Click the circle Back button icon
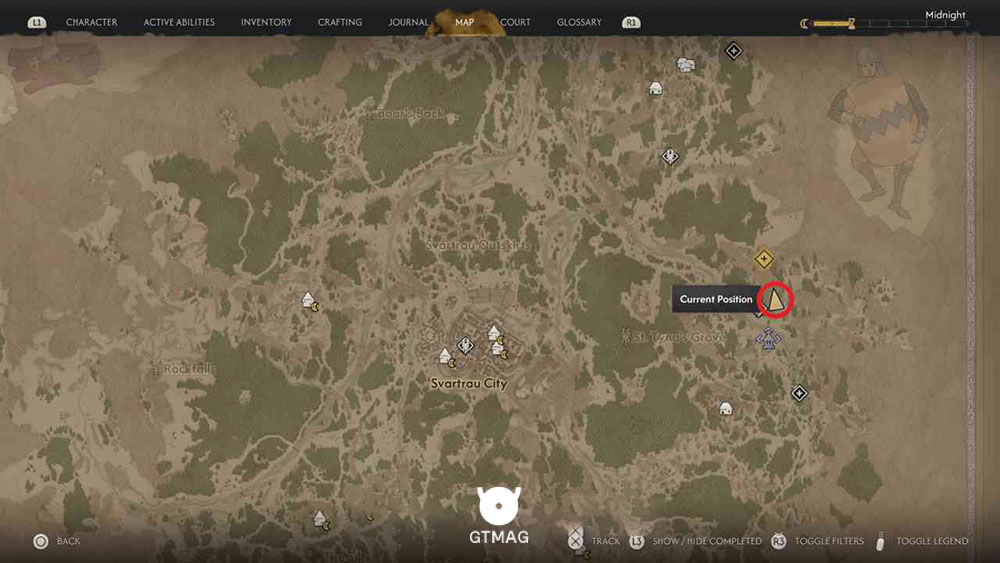1000x563 pixels. coord(41,541)
